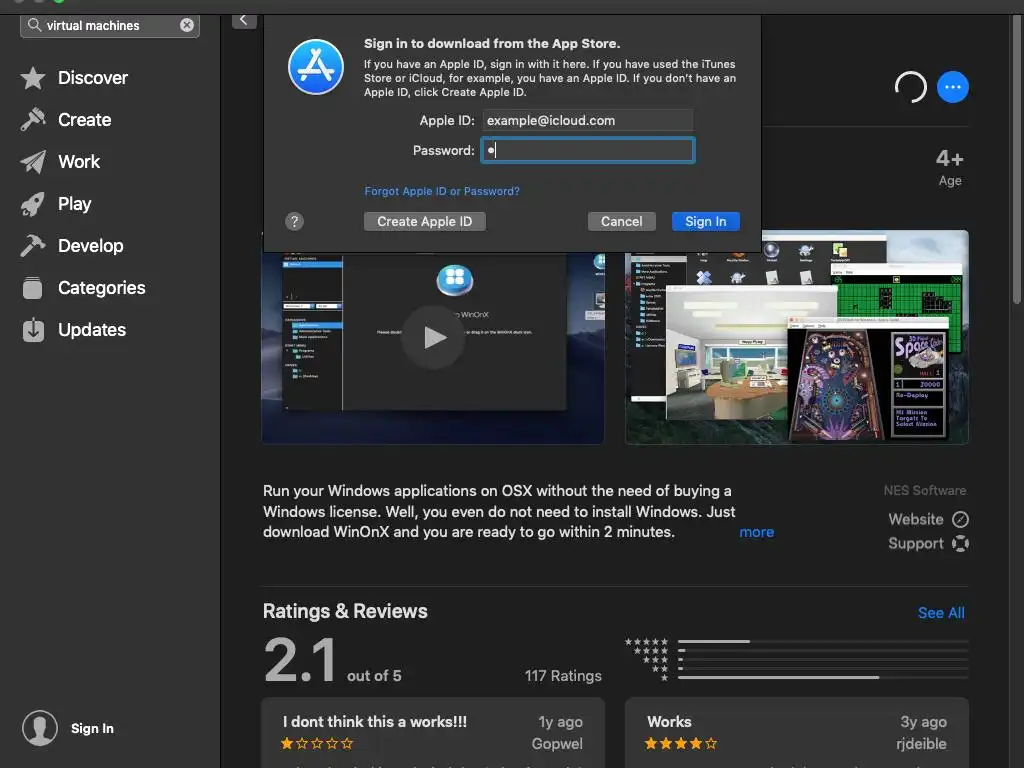Open the Categories section
Screen dimensions: 1024x768
(101, 288)
